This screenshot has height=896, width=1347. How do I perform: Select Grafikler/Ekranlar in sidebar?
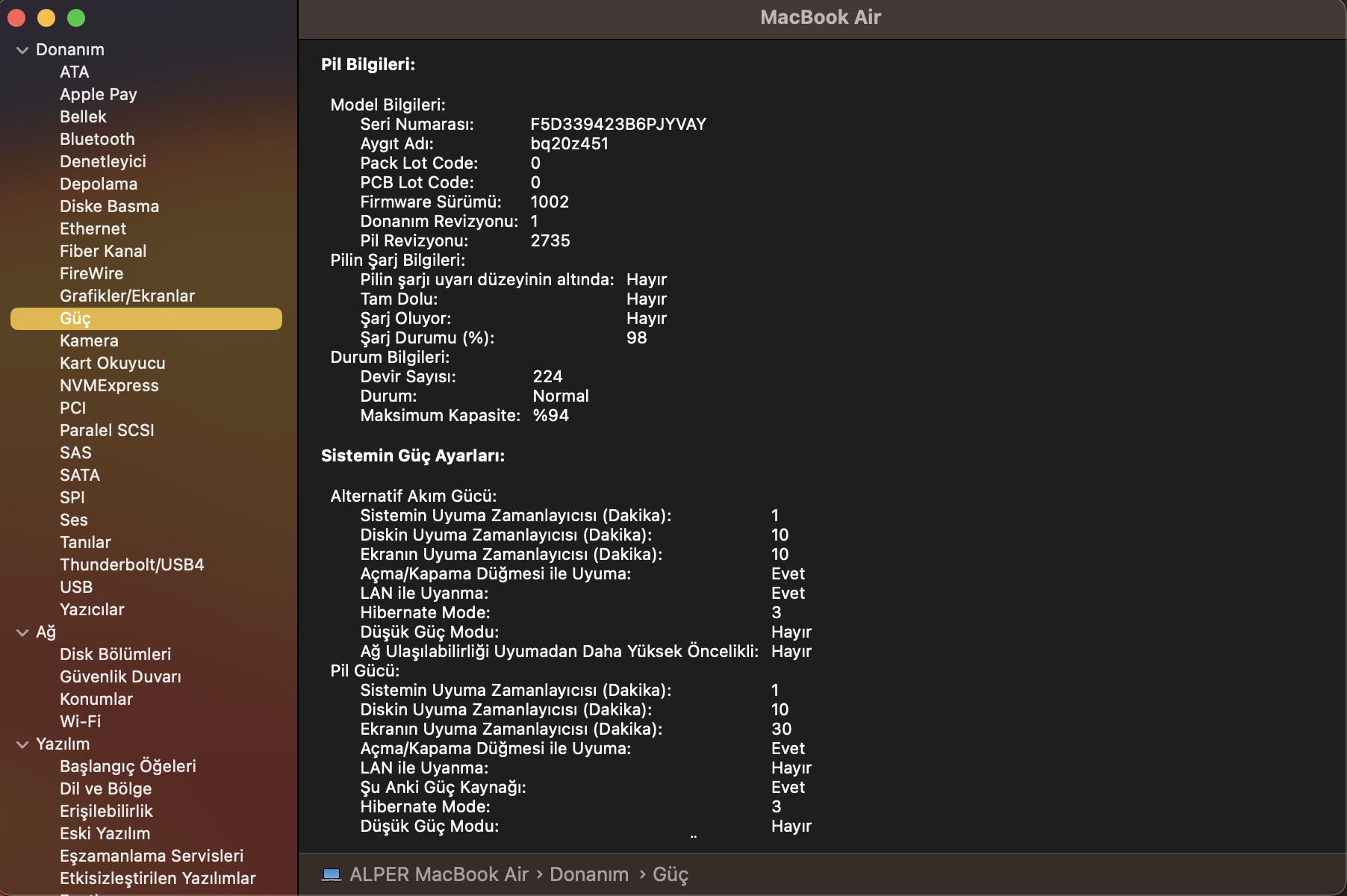(x=127, y=296)
